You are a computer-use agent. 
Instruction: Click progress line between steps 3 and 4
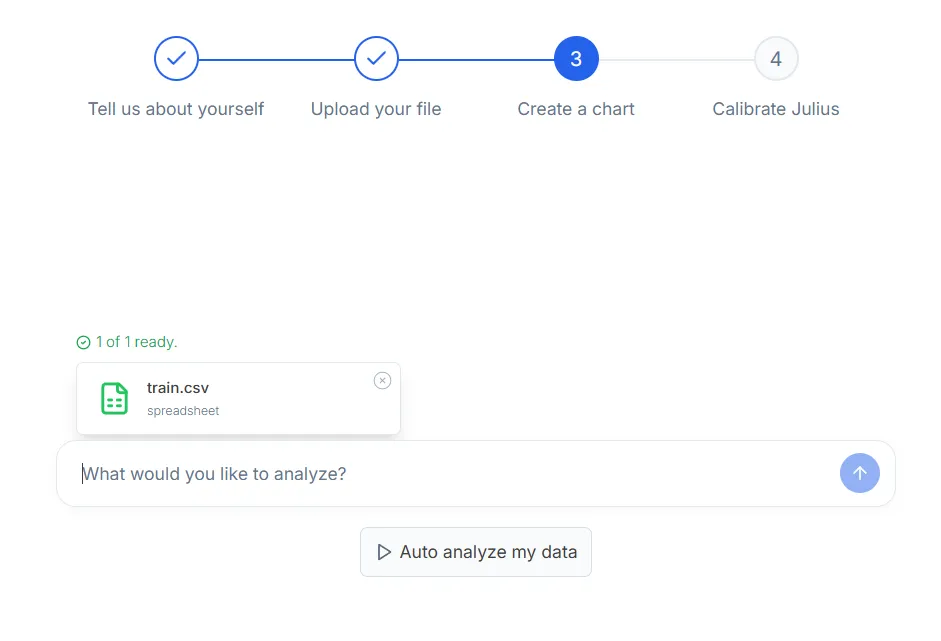(x=676, y=59)
